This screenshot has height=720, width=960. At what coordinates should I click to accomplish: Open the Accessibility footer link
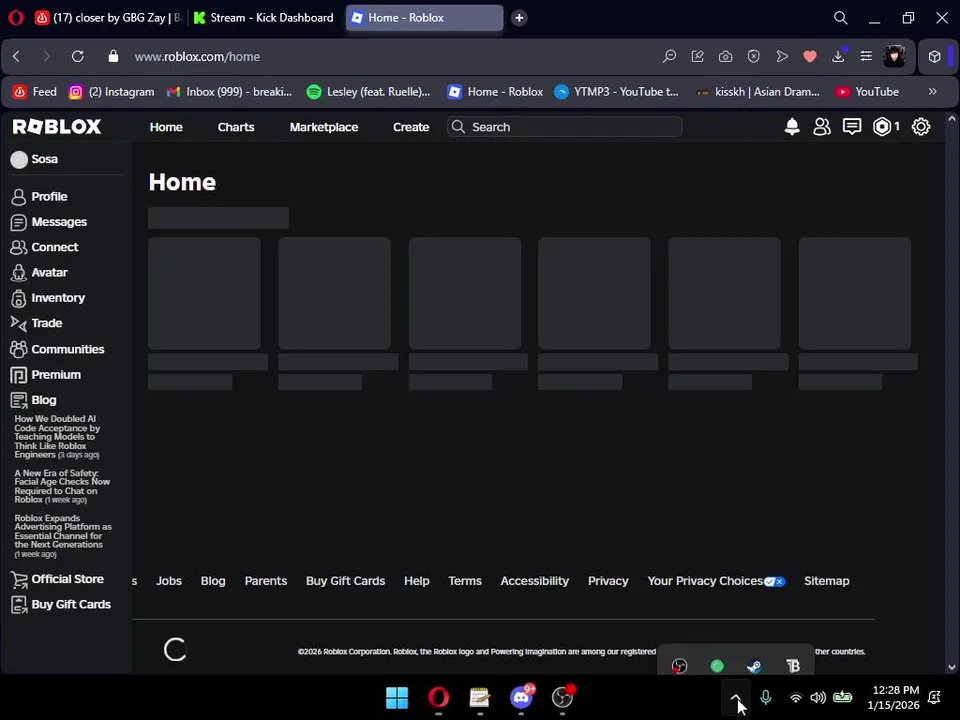click(x=534, y=581)
